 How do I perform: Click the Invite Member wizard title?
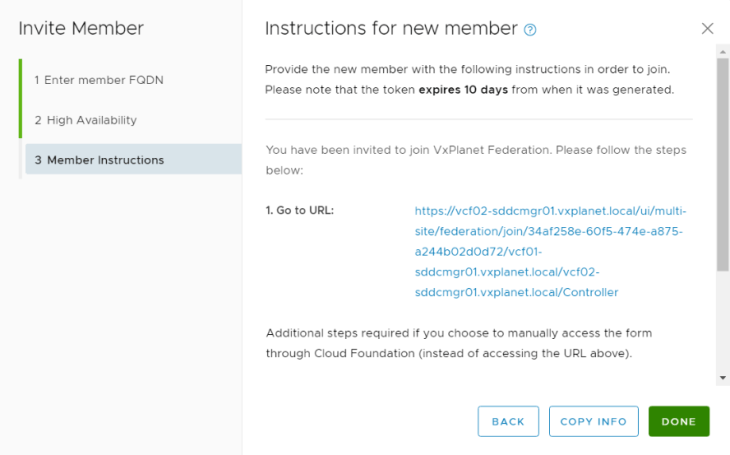pos(81,28)
